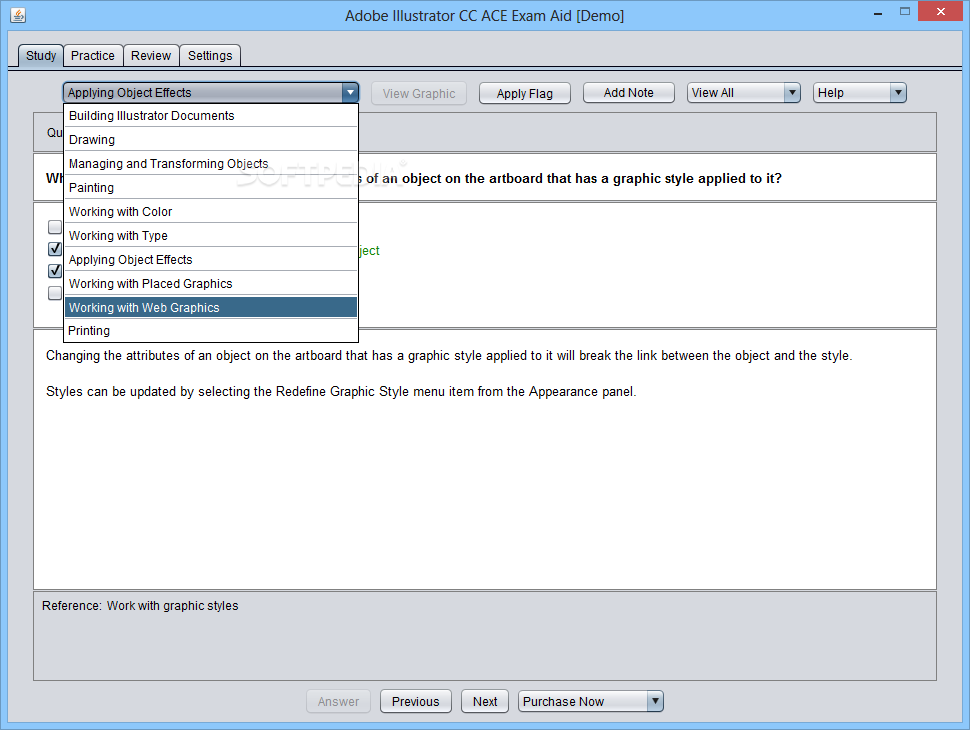Collapse the Applying Object Effects topic dropdown

click(211, 93)
